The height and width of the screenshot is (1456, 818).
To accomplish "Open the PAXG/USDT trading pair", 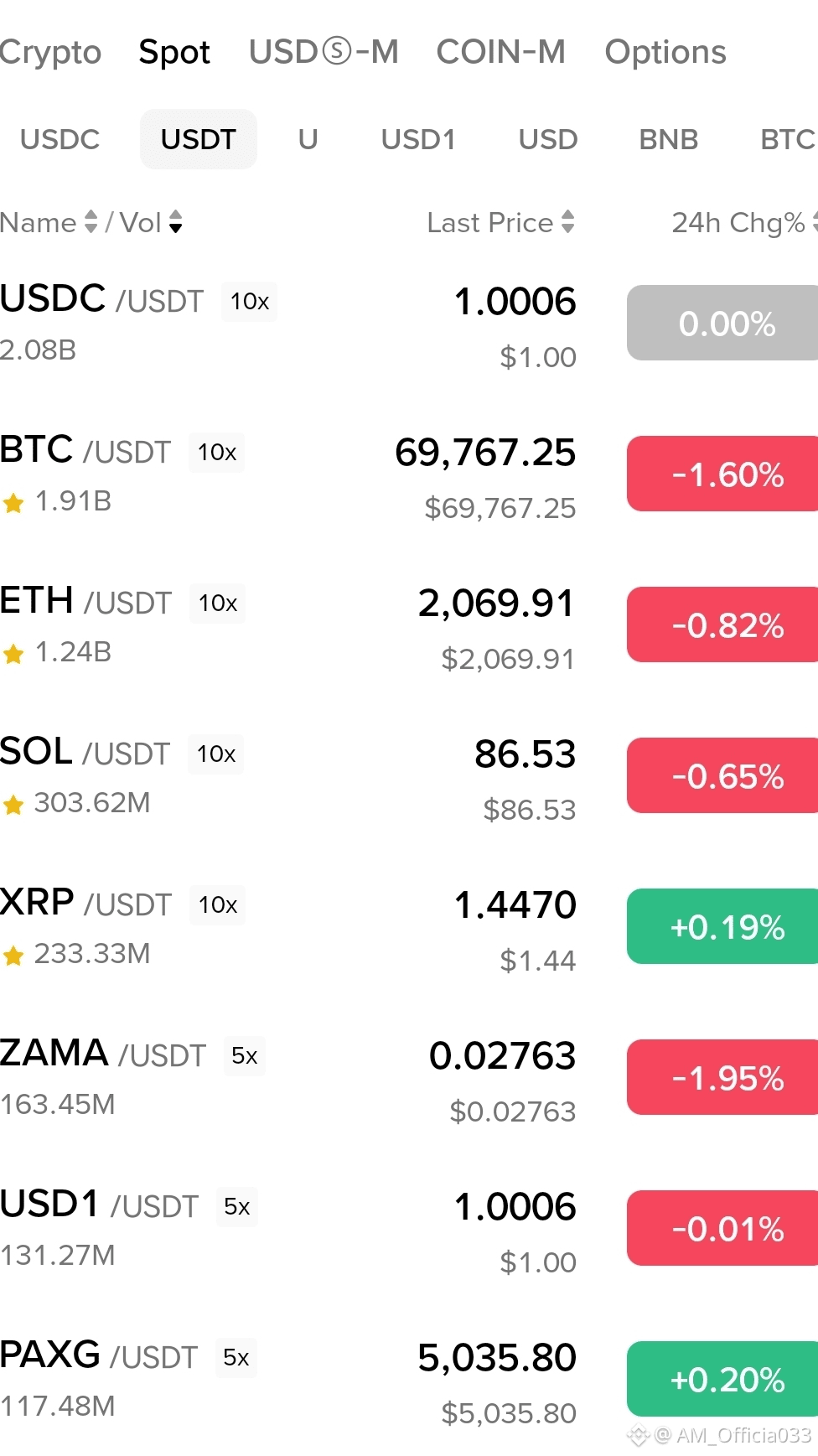I will click(x=409, y=1379).
